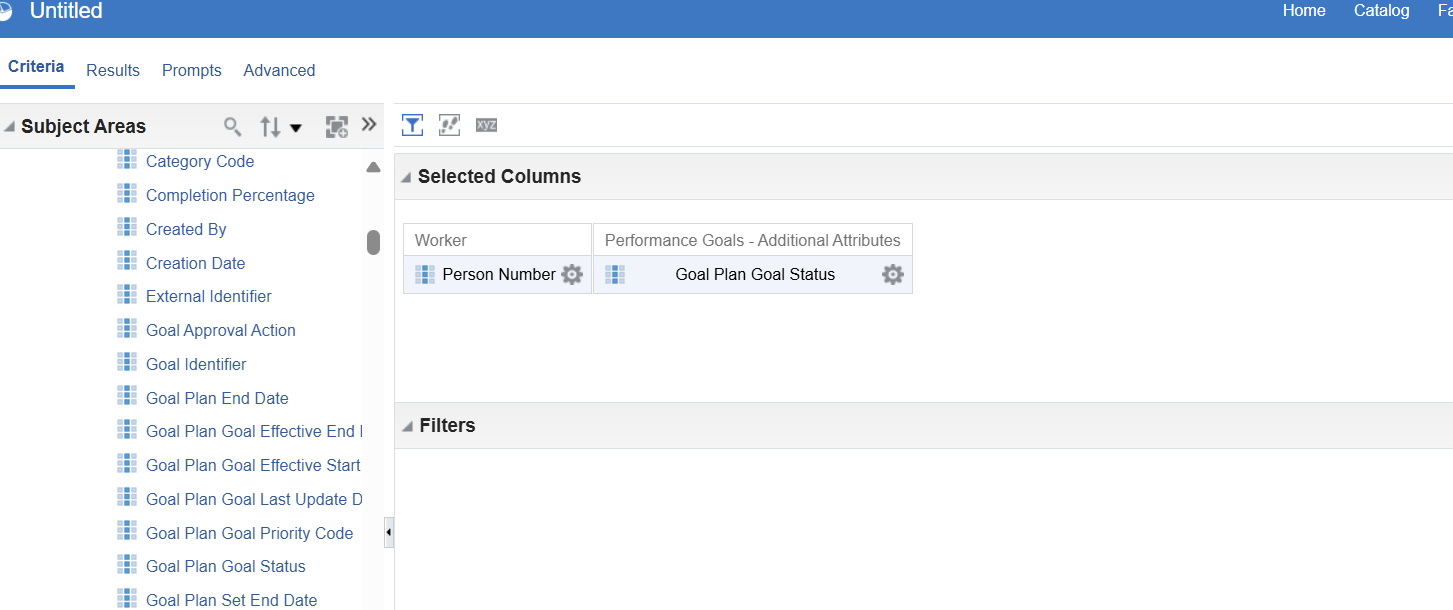Click the Worker column group header

tap(441, 240)
